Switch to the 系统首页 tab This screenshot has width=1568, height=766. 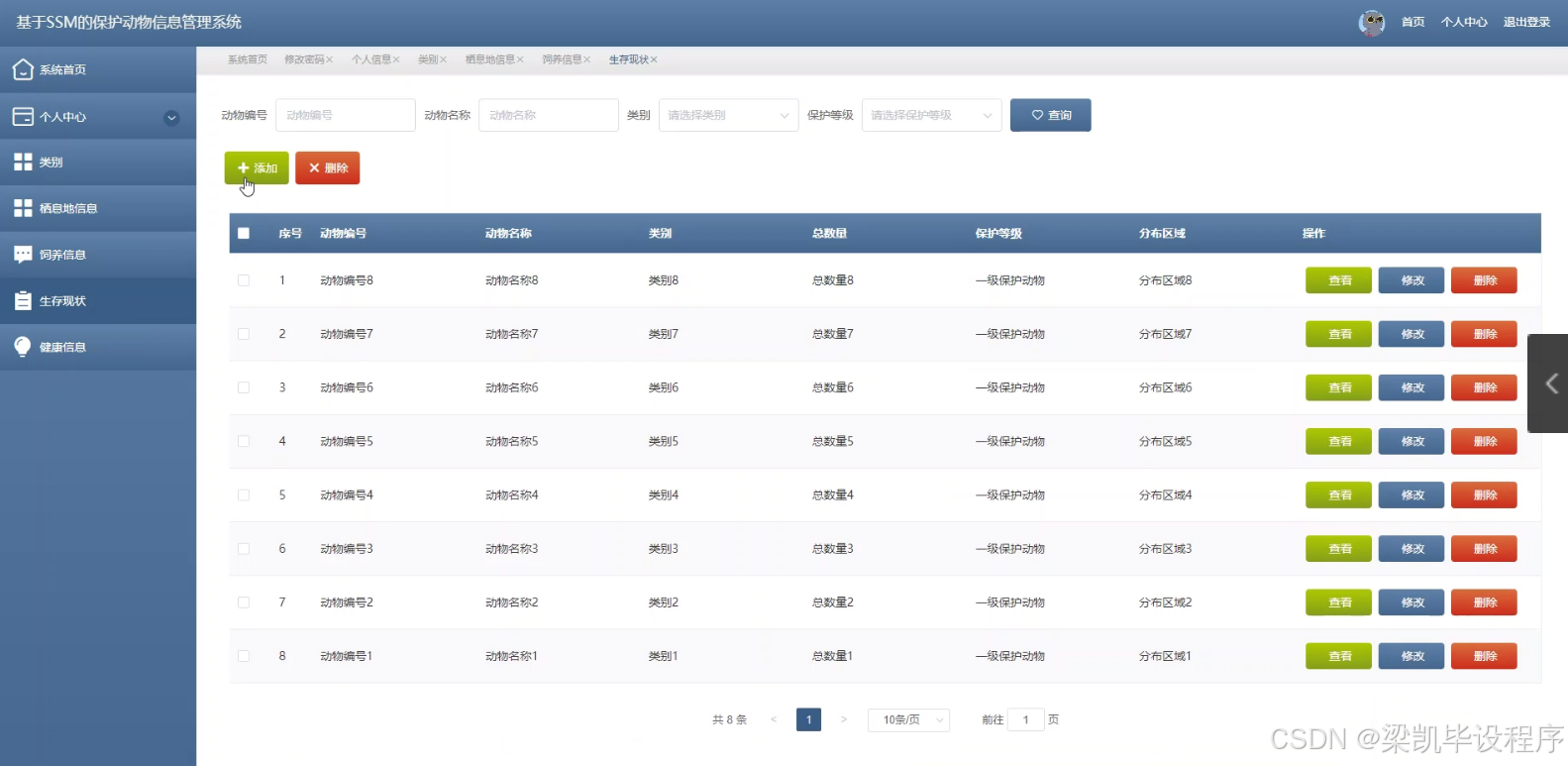[248, 59]
